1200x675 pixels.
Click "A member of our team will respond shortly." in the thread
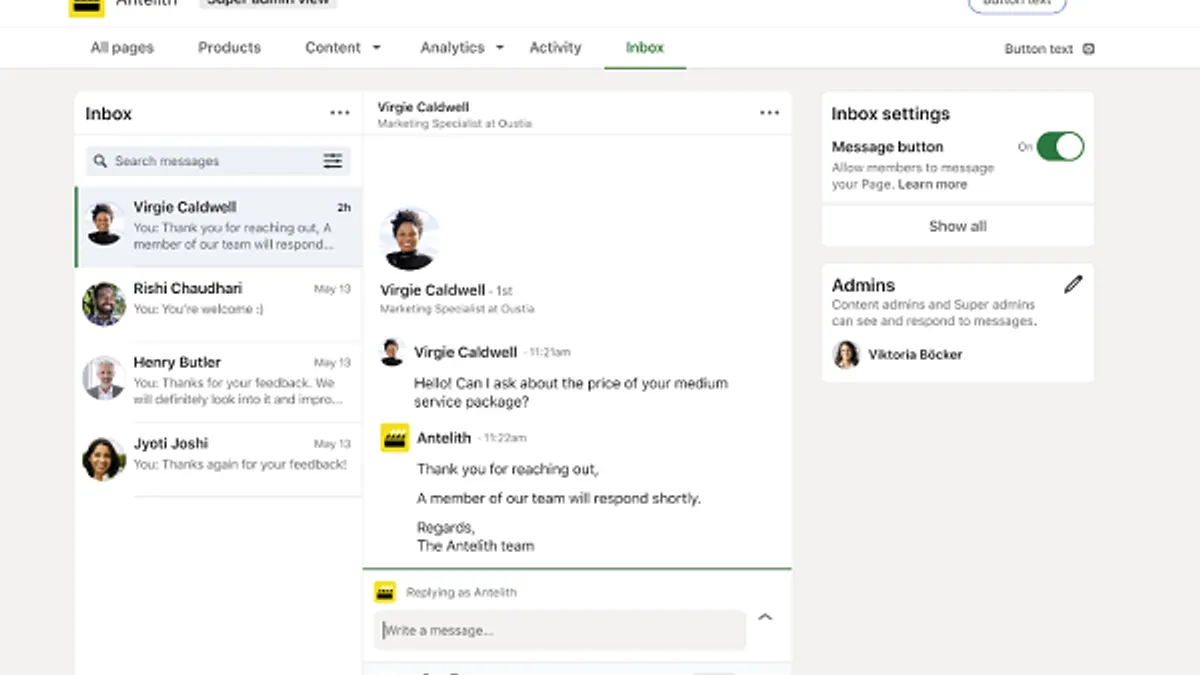(x=559, y=498)
